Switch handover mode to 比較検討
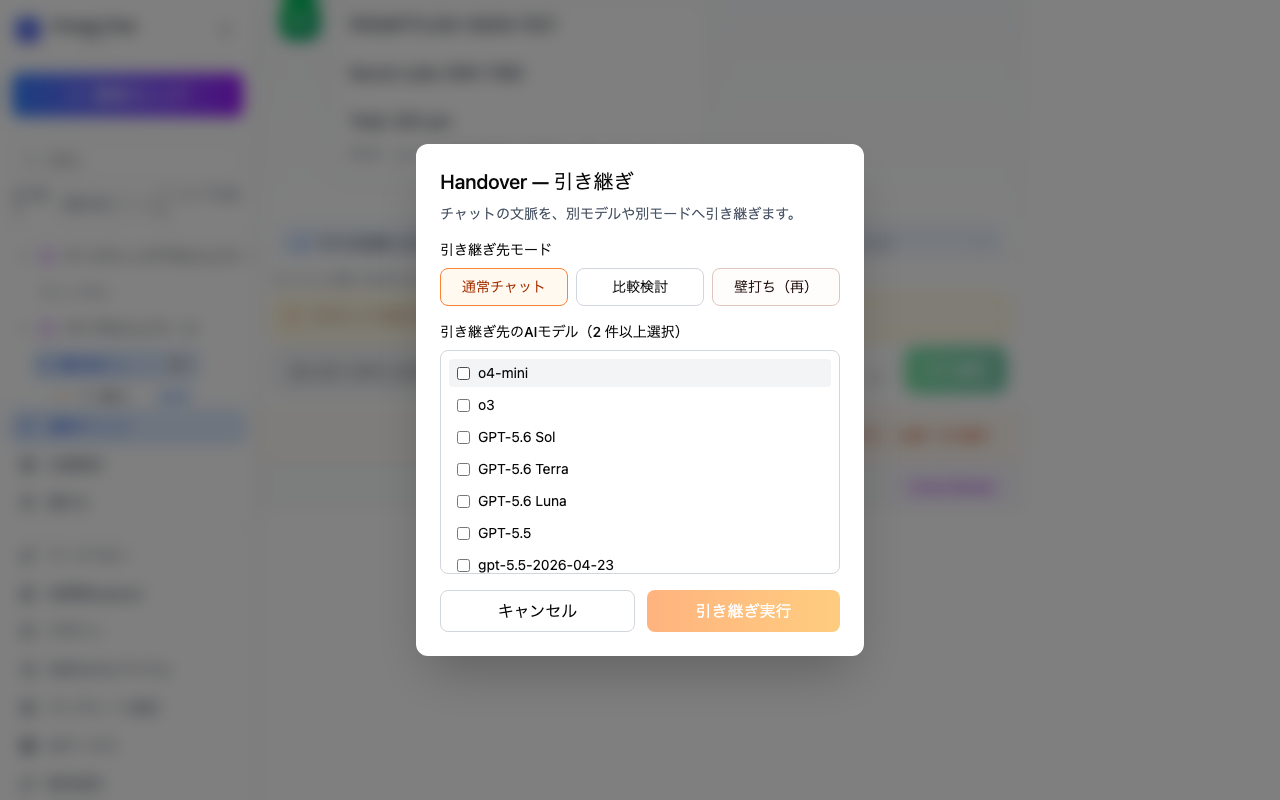This screenshot has width=1280, height=800. [640, 287]
